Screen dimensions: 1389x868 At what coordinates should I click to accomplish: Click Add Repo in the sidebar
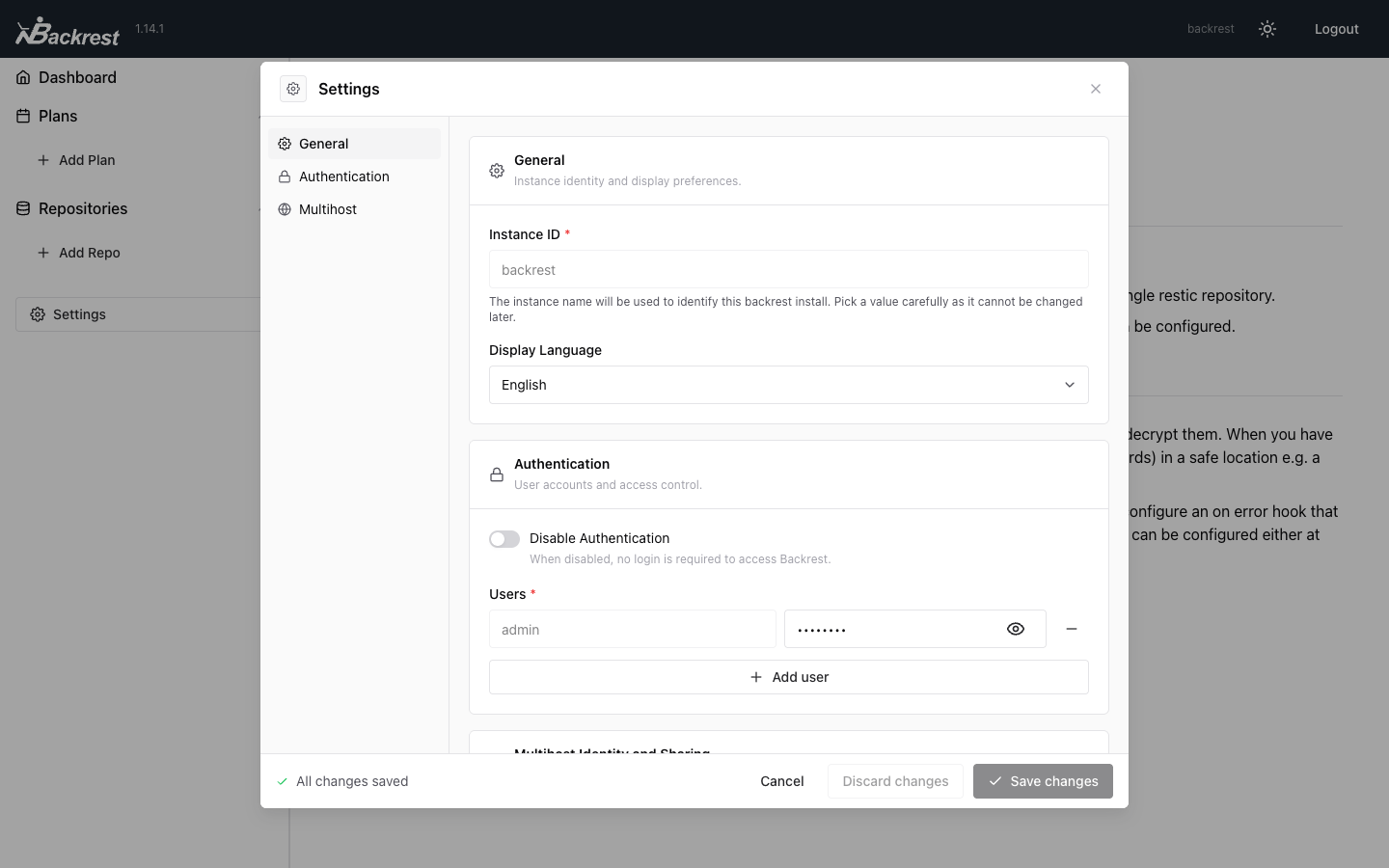[90, 253]
